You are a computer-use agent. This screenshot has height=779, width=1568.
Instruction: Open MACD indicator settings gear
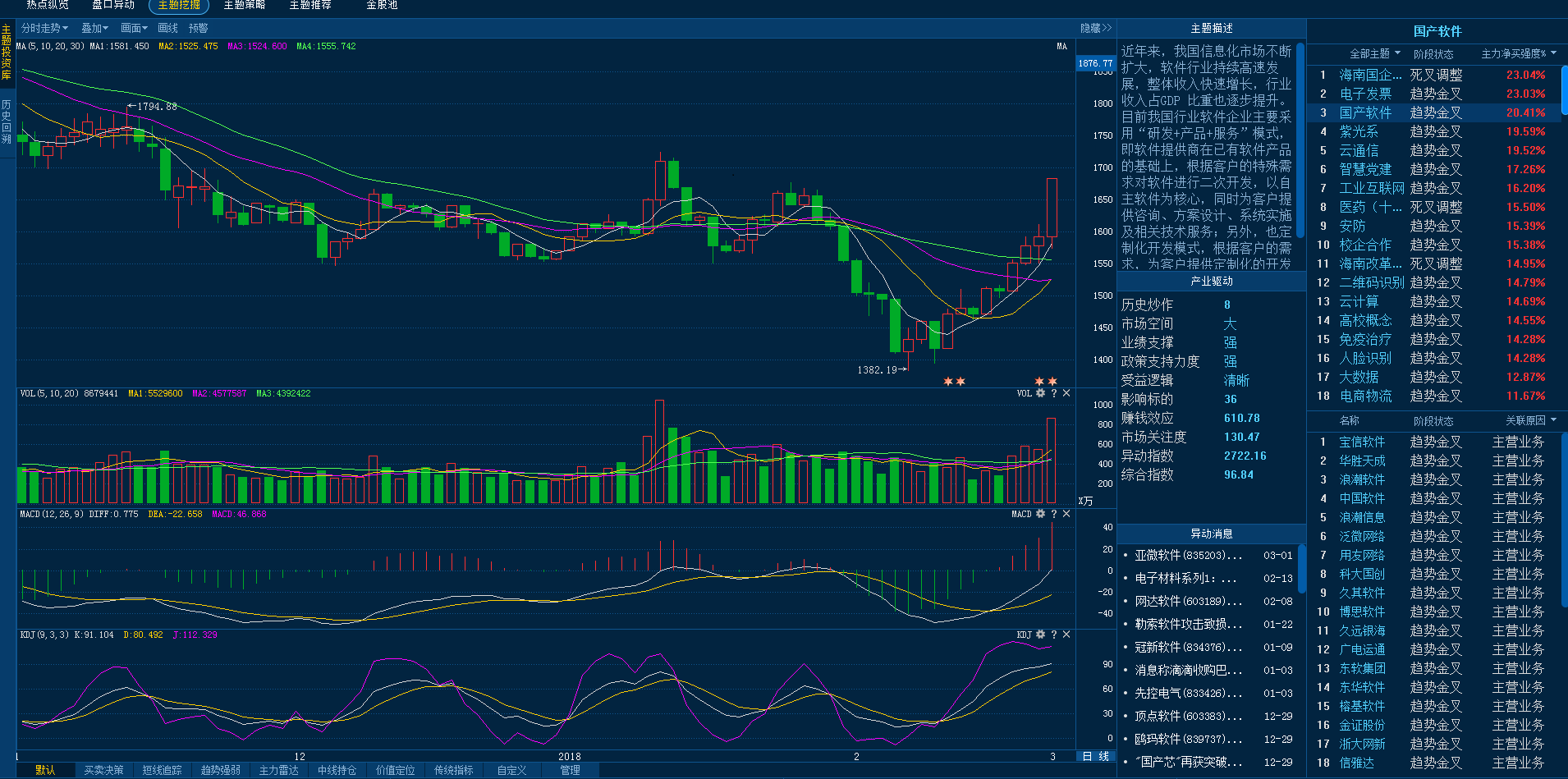tap(1040, 514)
